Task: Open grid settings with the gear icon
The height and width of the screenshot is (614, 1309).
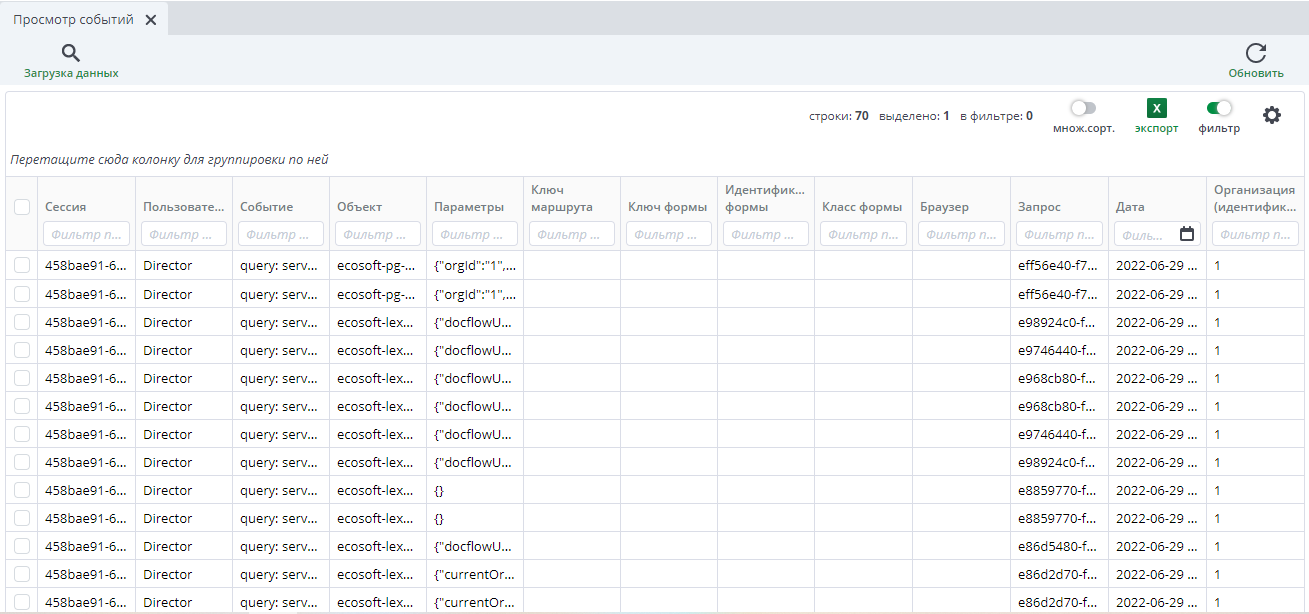Action: [x=1271, y=115]
